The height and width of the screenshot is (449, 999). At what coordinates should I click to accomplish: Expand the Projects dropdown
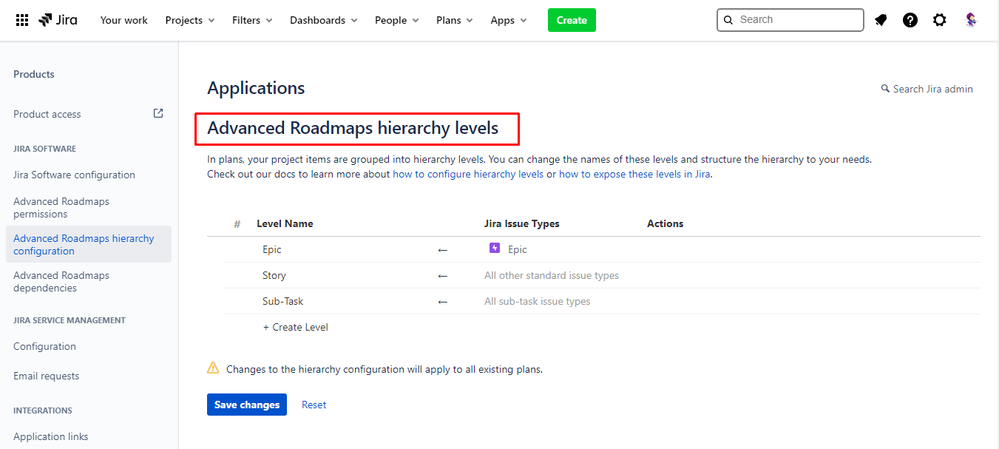tap(190, 20)
